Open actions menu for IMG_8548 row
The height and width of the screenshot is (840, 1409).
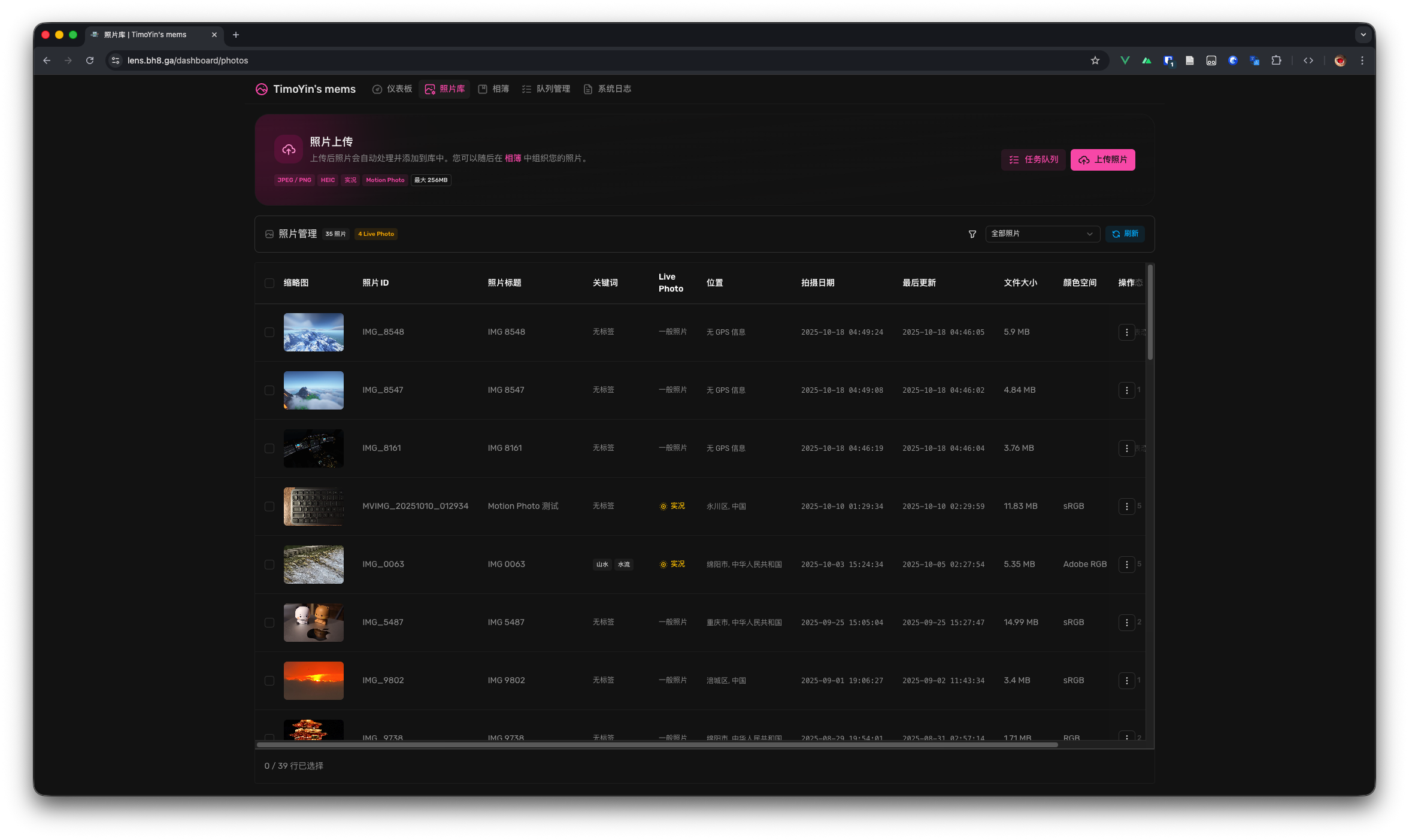point(1126,332)
